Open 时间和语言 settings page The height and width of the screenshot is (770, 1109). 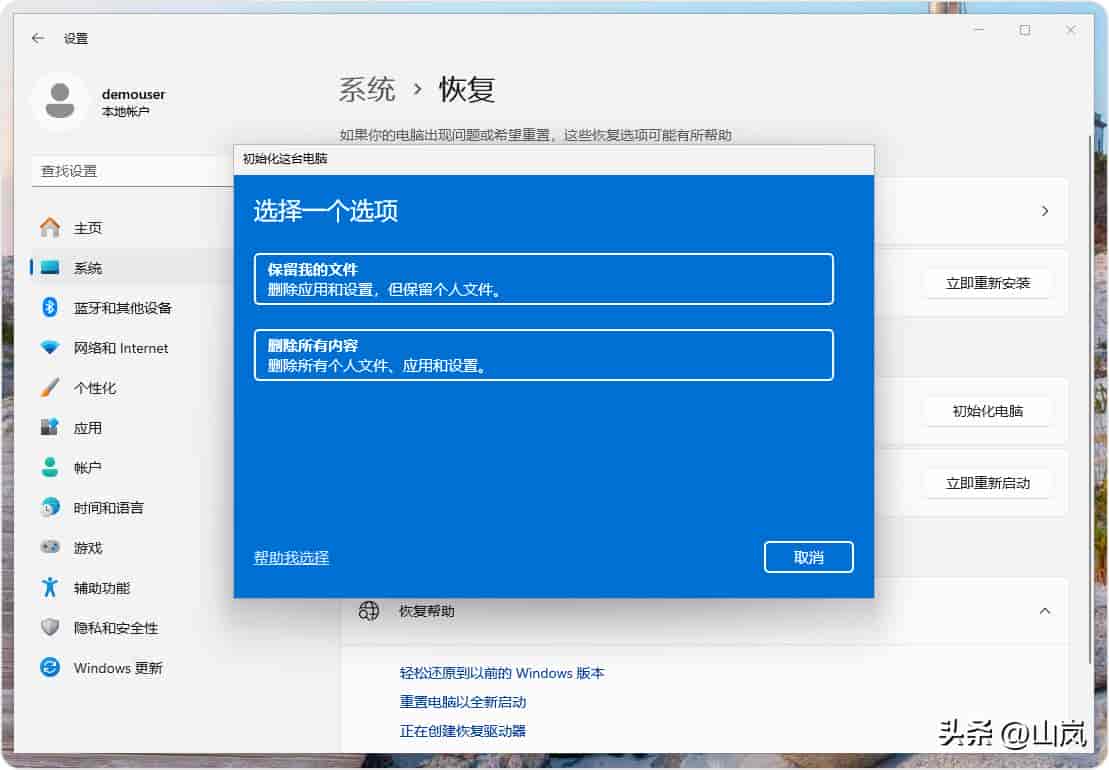[x=108, y=508]
